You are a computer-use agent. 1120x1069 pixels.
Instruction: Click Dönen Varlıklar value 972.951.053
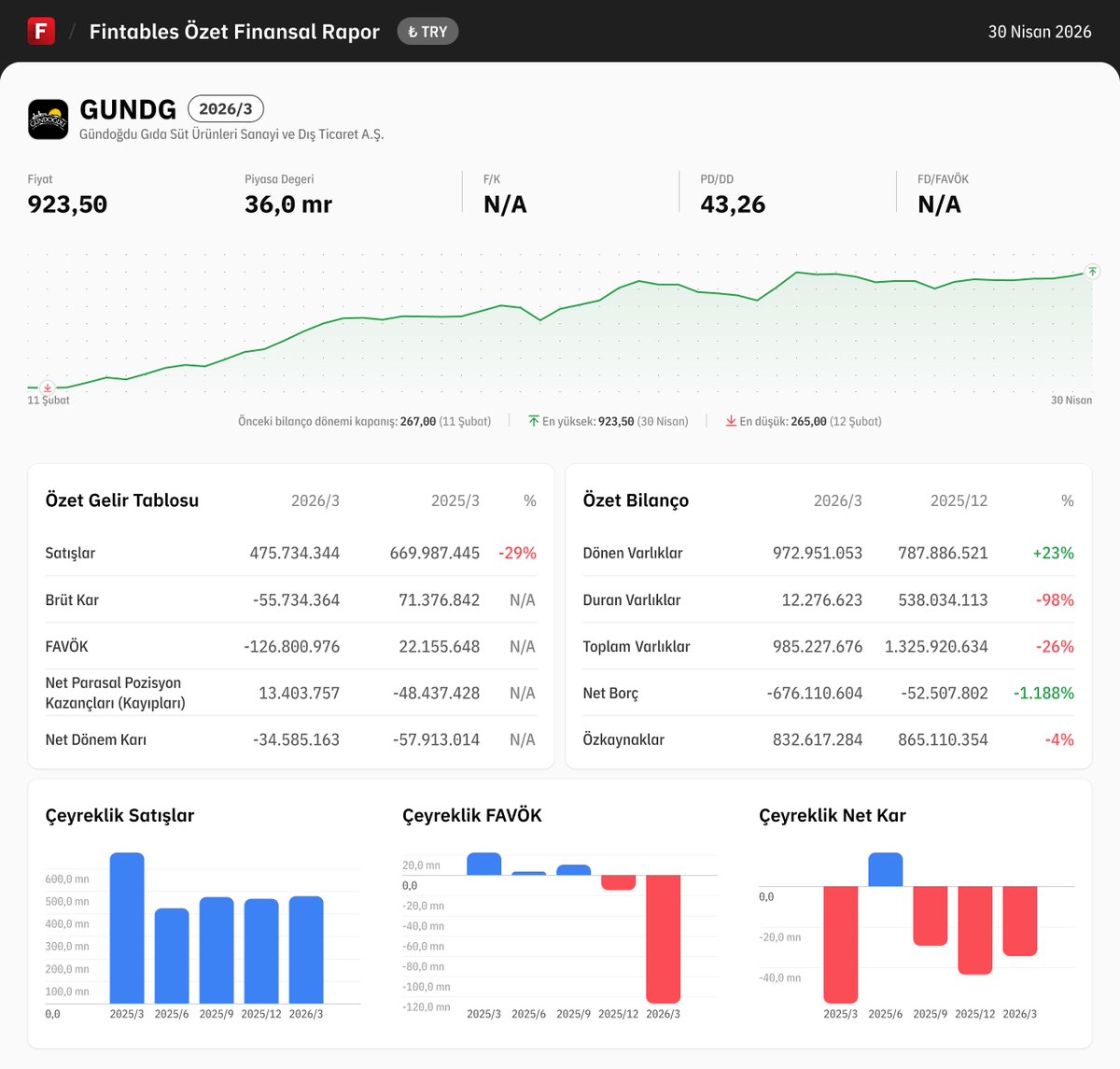click(x=818, y=553)
